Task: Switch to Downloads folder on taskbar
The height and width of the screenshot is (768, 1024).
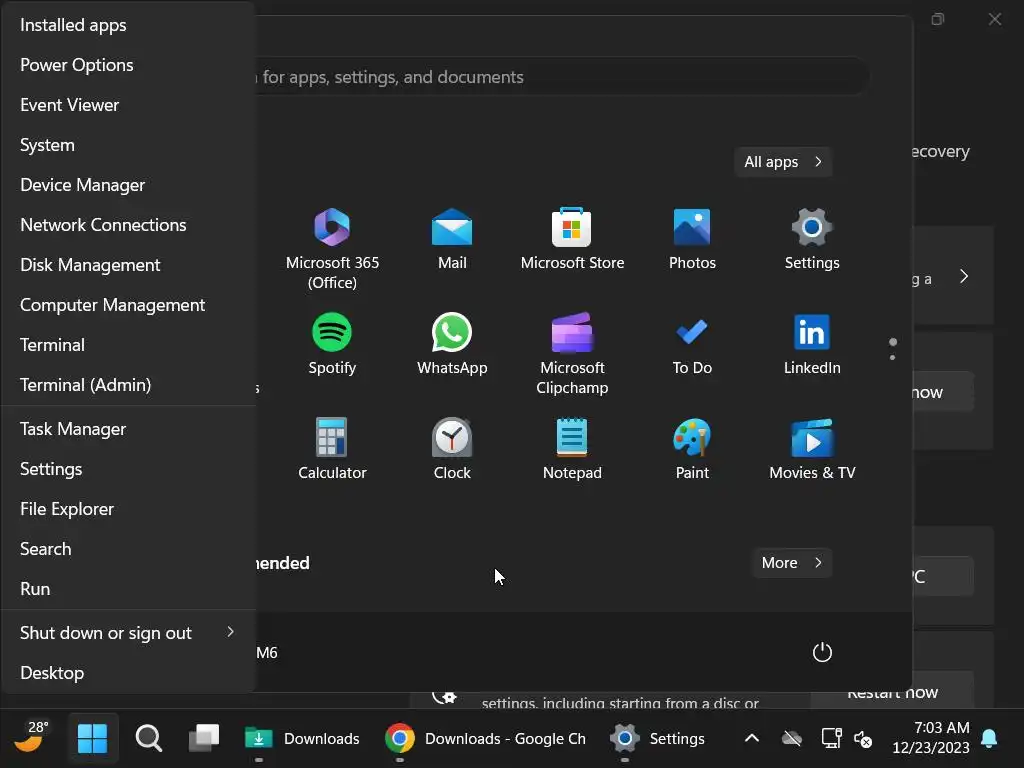Action: pos(302,738)
